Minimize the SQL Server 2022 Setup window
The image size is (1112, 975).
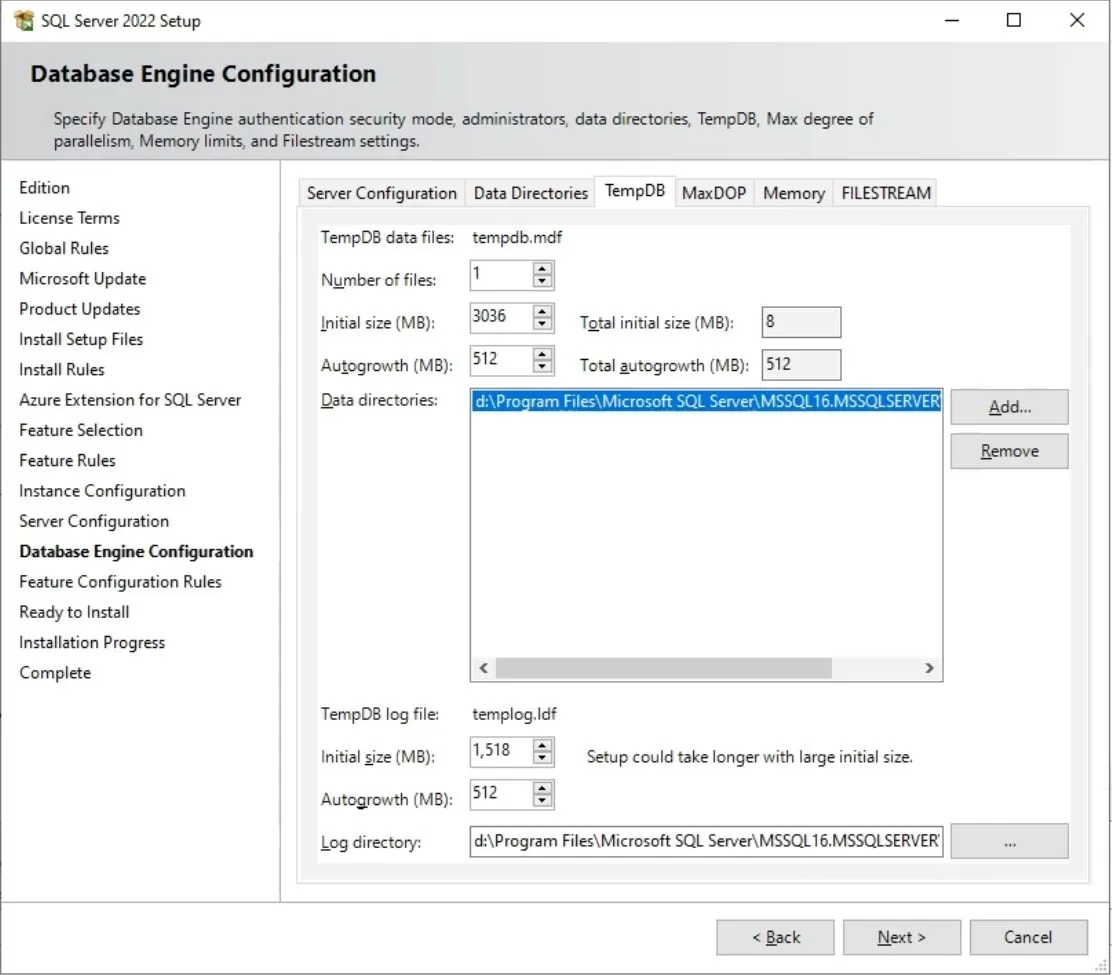[952, 21]
